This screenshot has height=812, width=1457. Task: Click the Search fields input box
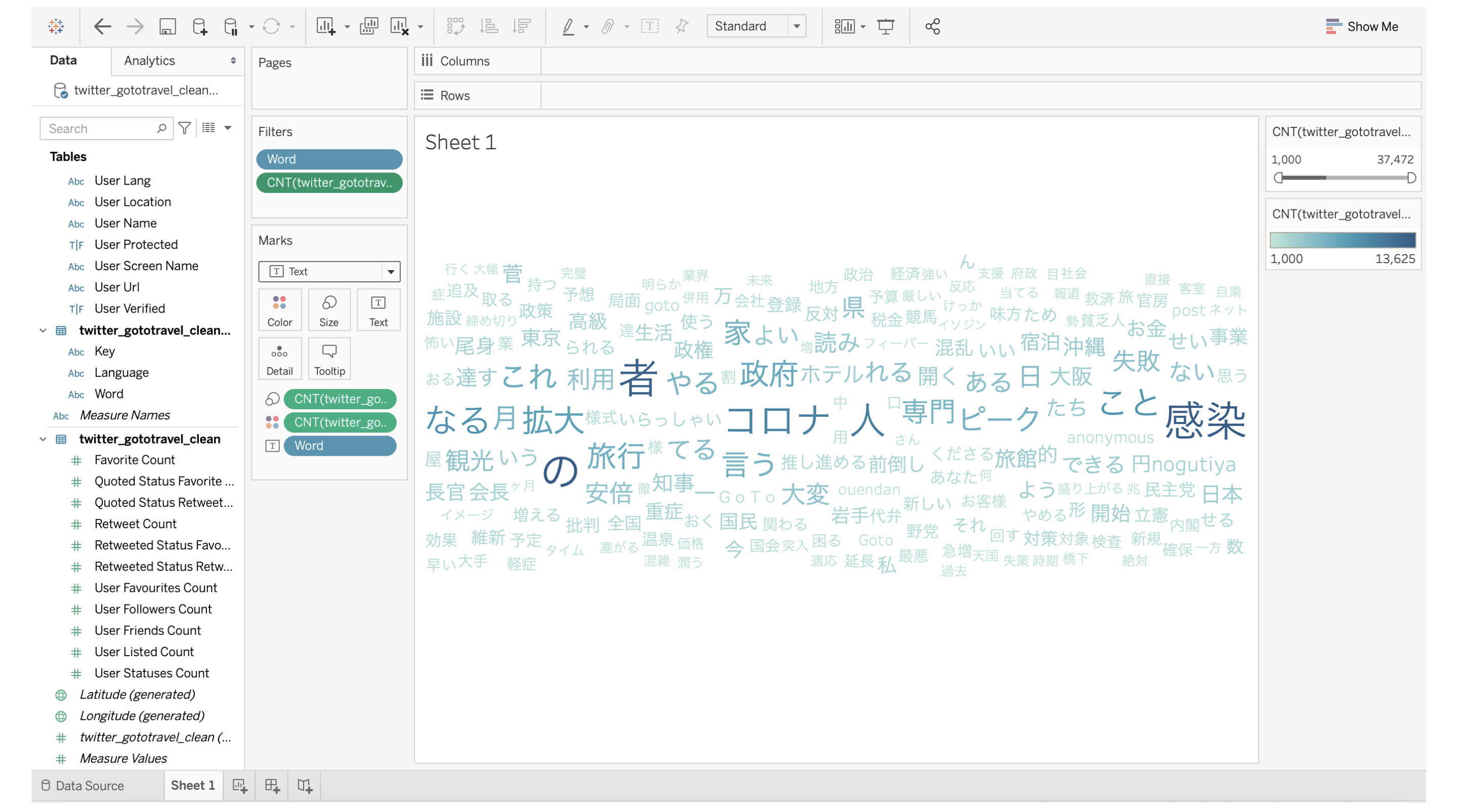point(106,129)
